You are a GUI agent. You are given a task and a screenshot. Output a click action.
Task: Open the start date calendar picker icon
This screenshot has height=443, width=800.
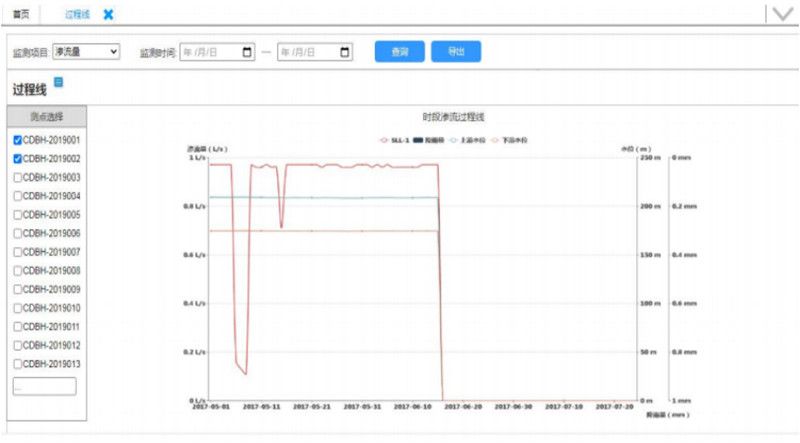(x=247, y=52)
